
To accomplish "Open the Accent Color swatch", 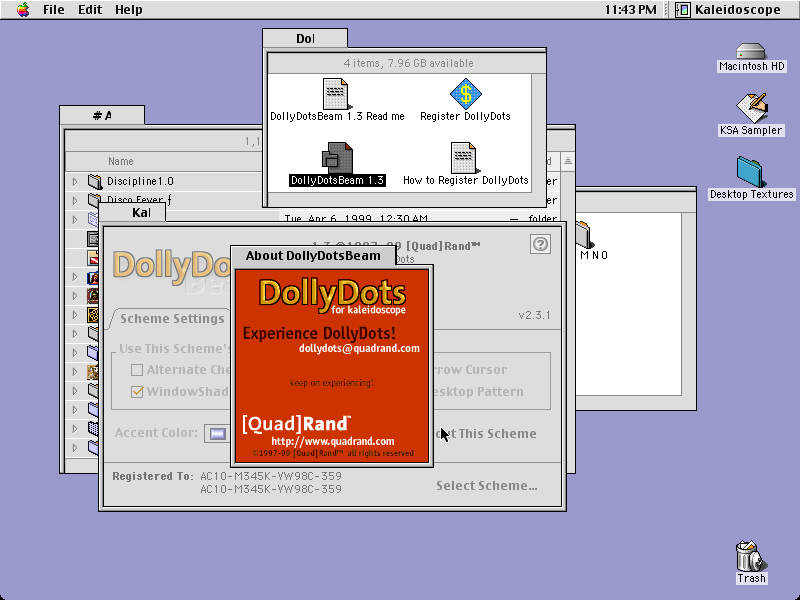I will click(x=218, y=434).
